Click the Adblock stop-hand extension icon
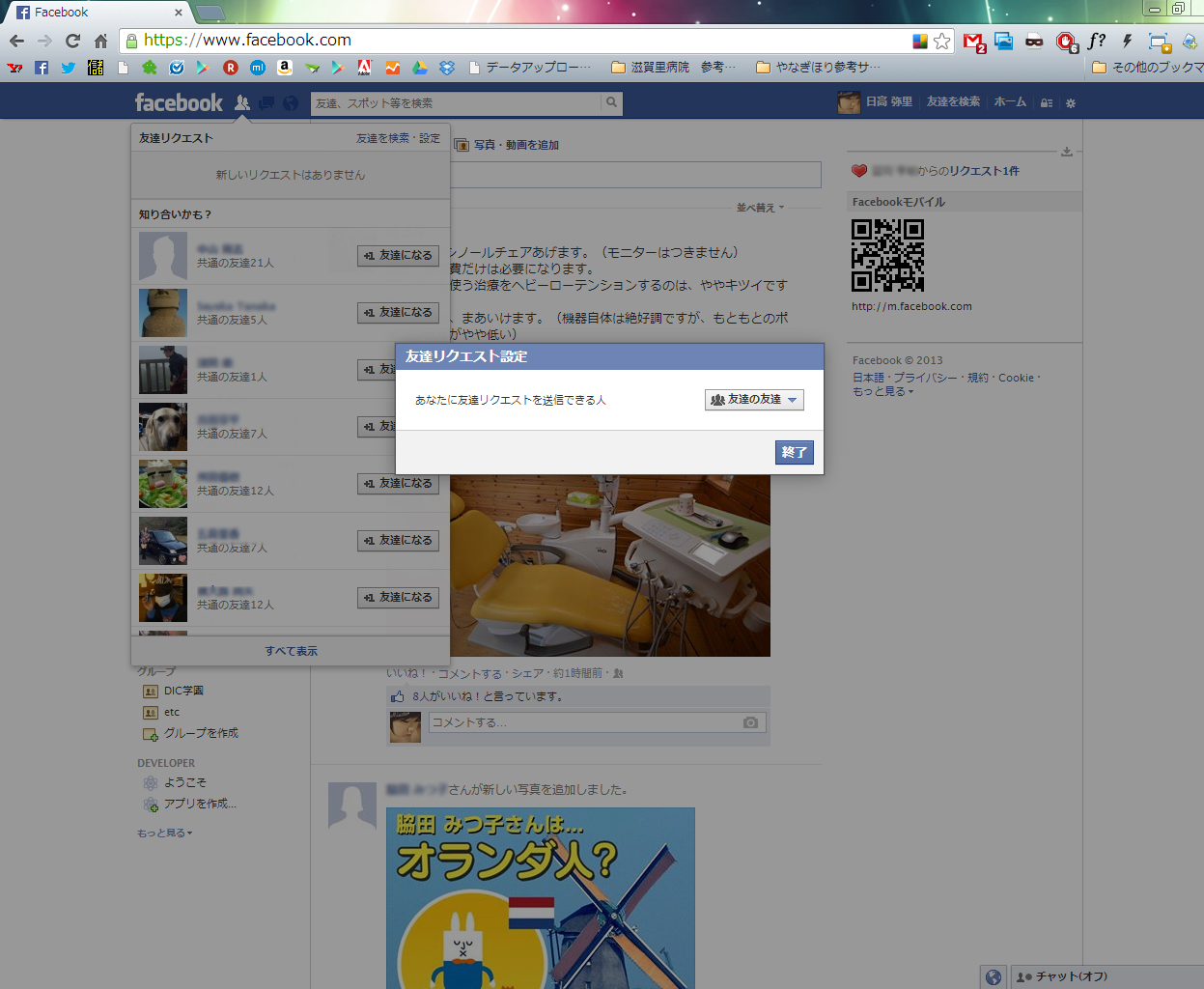Screen dimensions: 1204x989 pos(1067,42)
